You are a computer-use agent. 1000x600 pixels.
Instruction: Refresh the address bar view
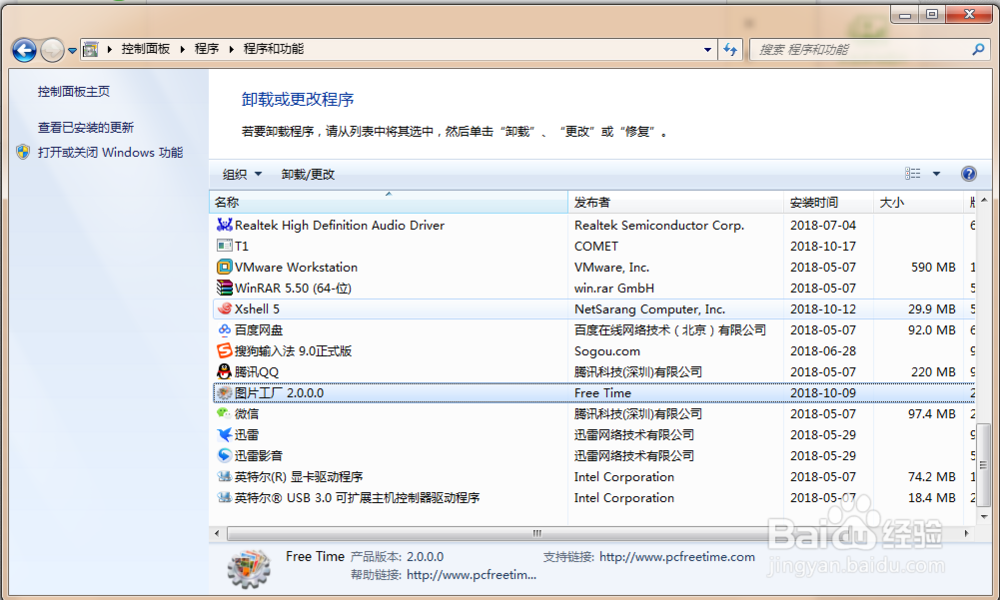(x=730, y=49)
